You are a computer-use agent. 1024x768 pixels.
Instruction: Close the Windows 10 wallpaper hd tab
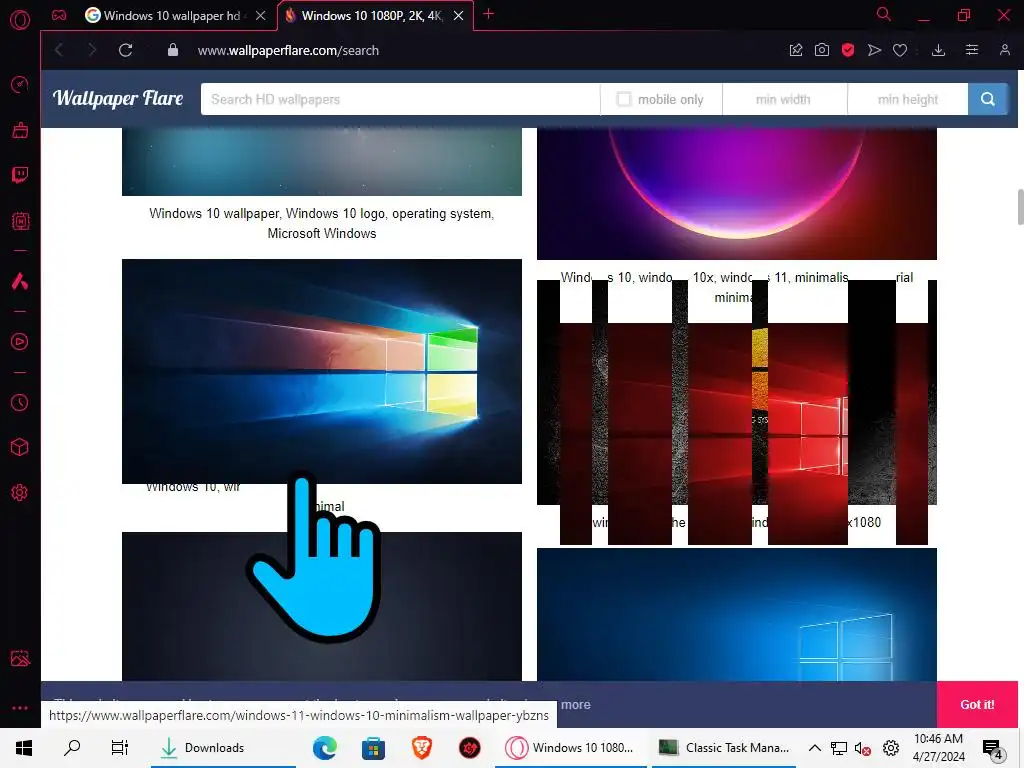pos(261,16)
